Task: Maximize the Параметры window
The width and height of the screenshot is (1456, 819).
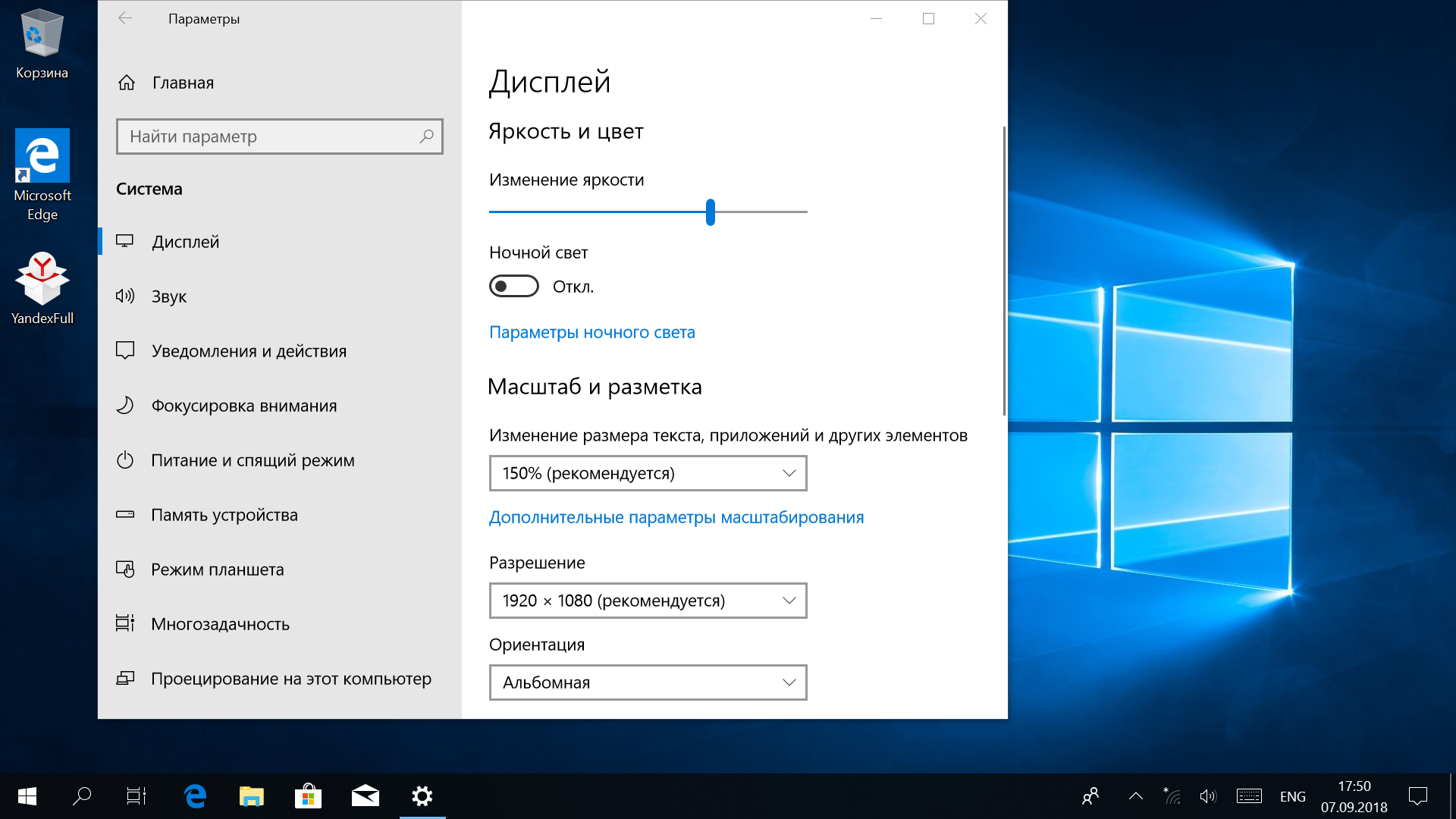Action: (928, 18)
